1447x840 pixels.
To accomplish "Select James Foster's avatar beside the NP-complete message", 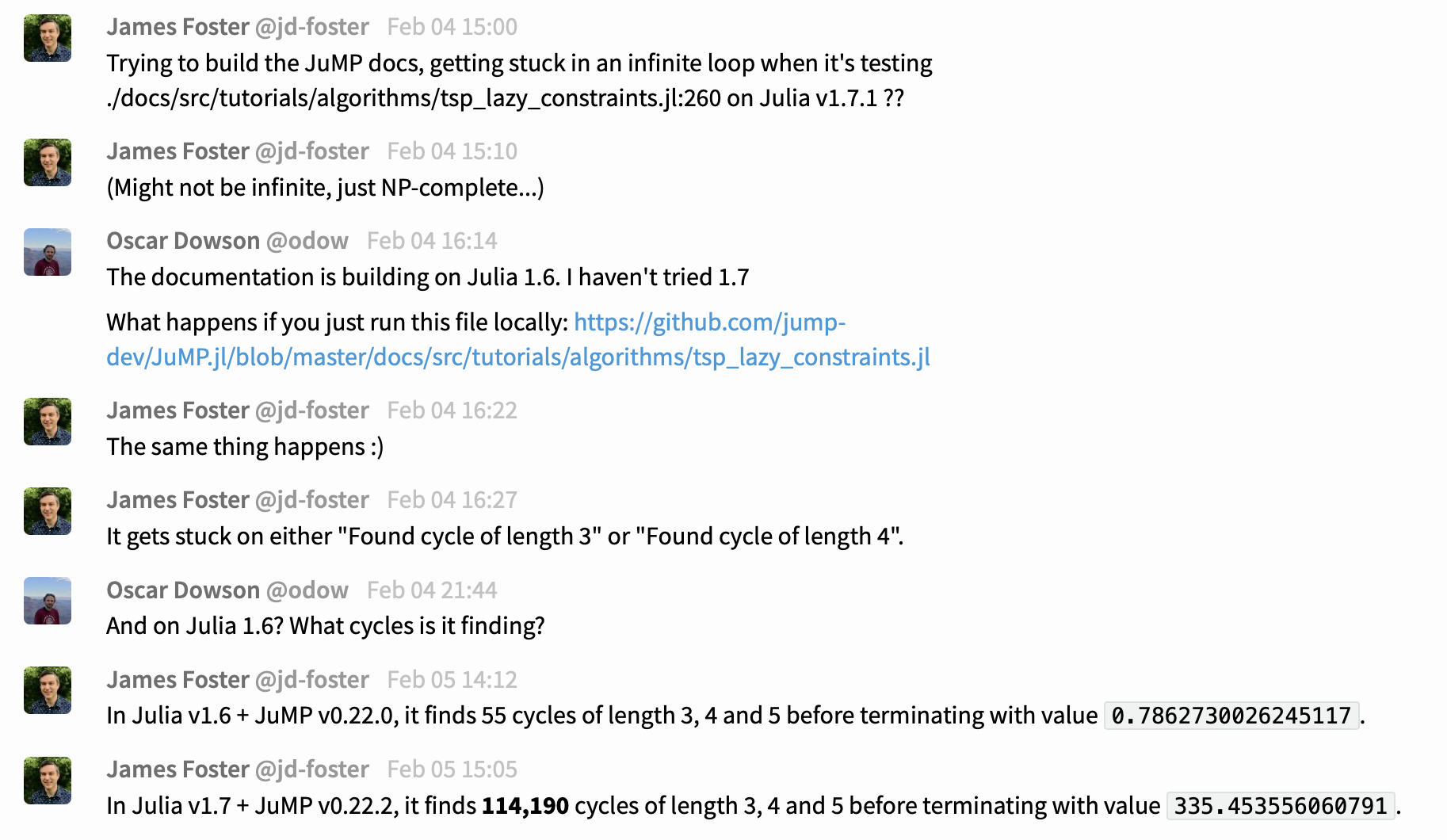I will [47, 162].
